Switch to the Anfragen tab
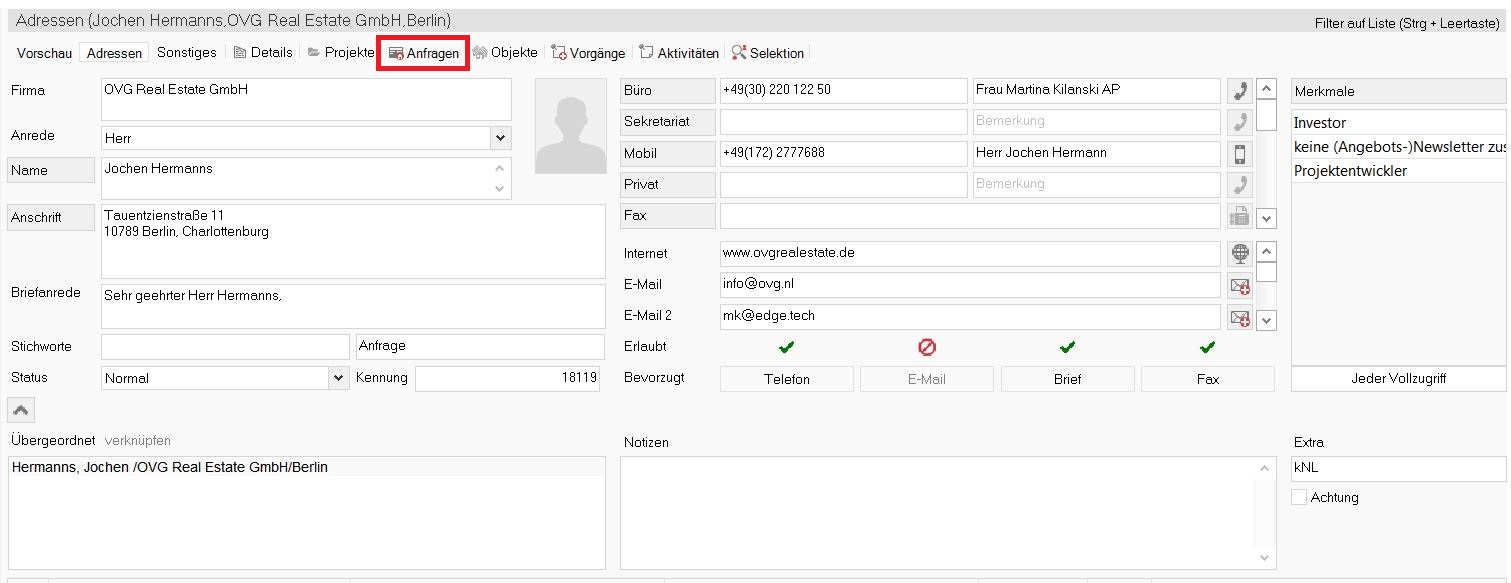Screen dimensions: 1511x583 (423, 53)
